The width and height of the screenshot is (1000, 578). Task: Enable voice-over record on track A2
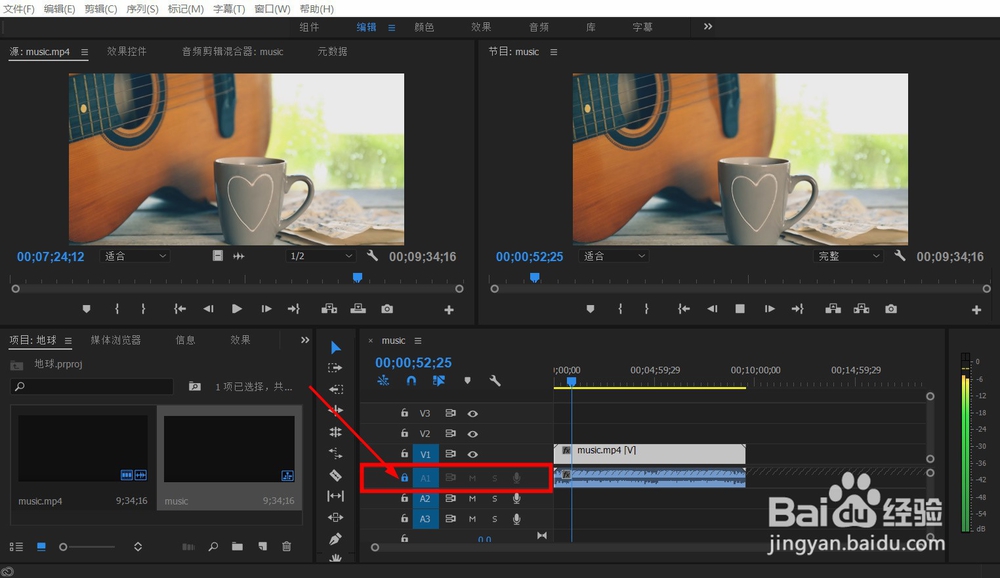pyautogui.click(x=517, y=498)
